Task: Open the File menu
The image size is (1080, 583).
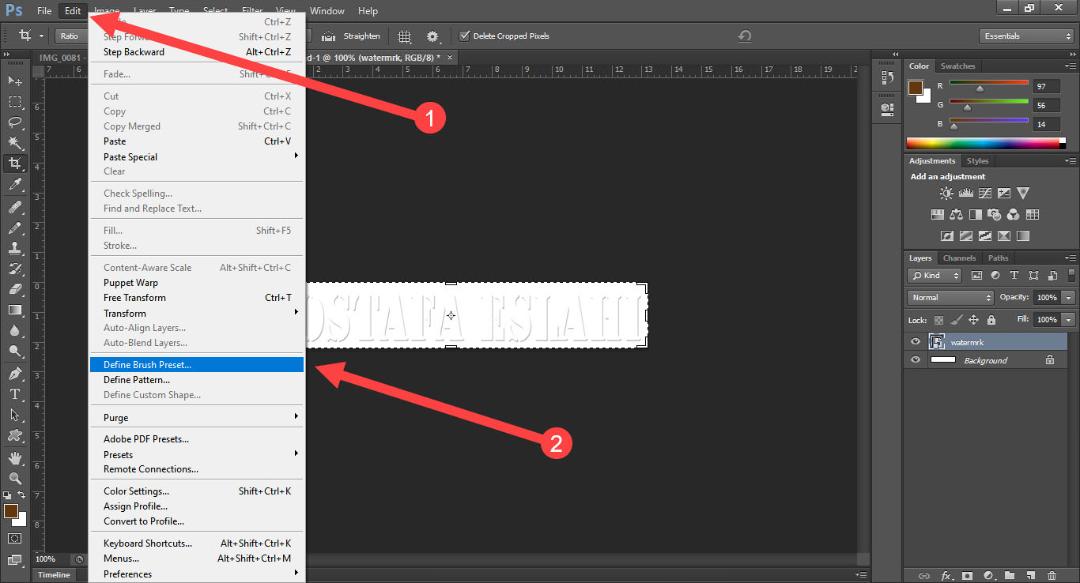Action: (44, 10)
